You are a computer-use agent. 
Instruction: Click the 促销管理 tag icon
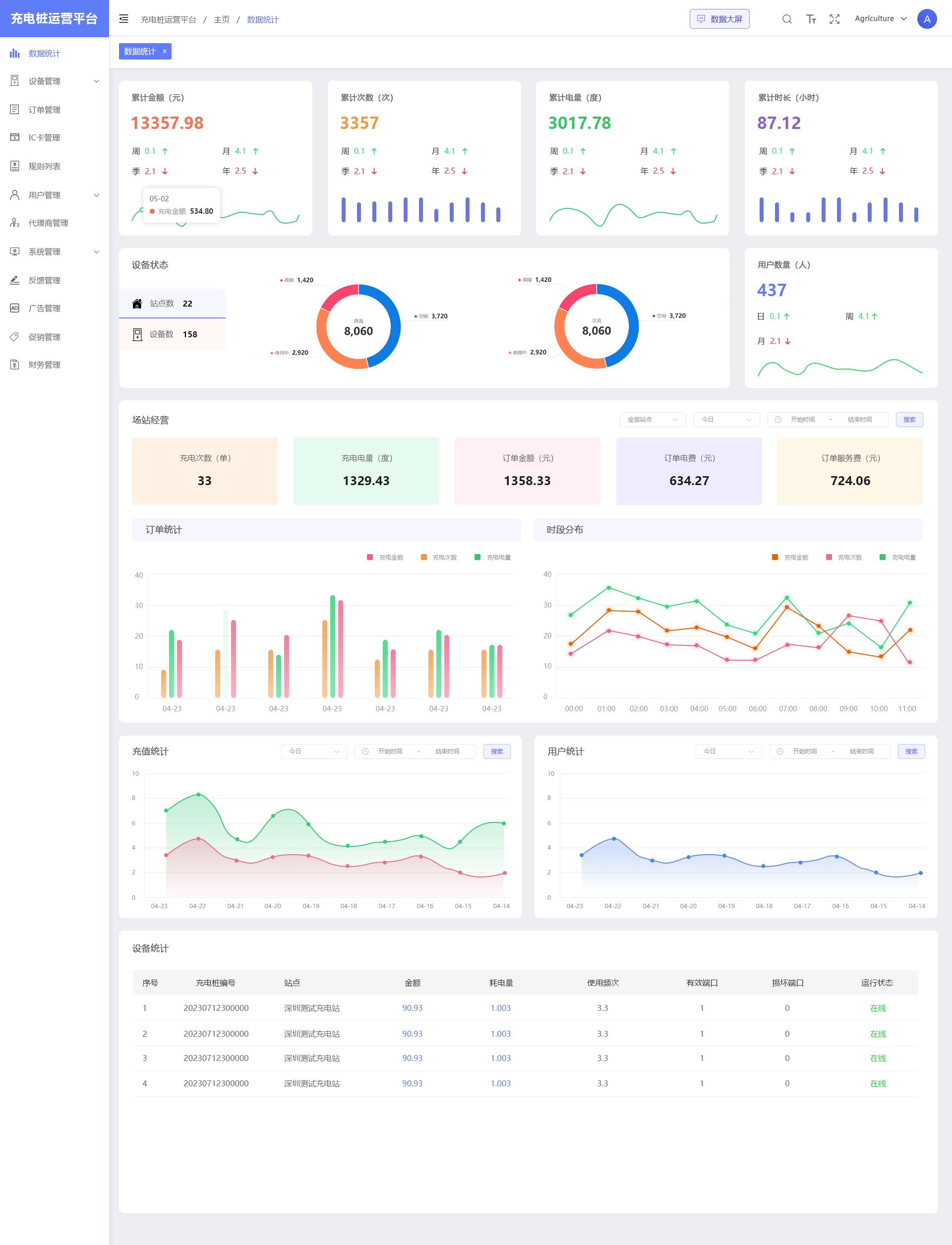click(x=15, y=337)
